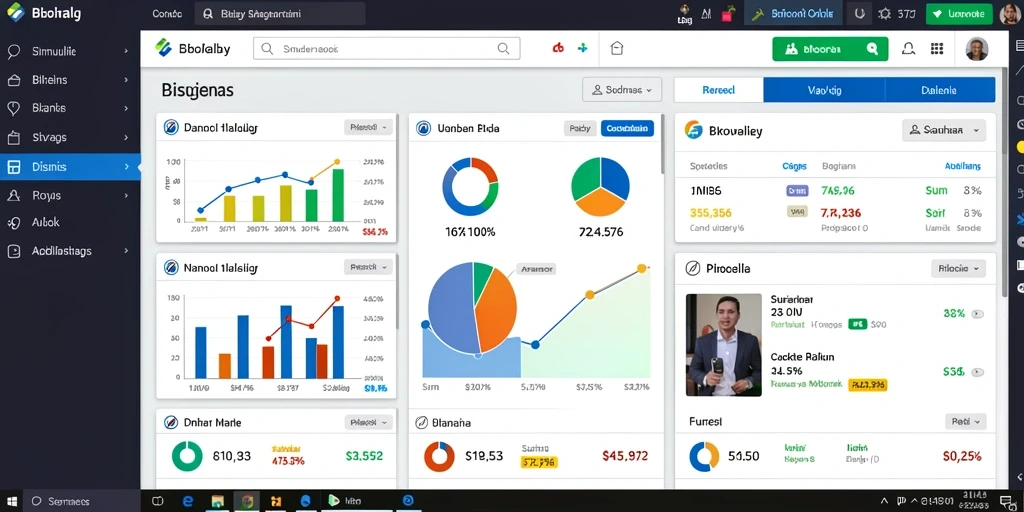Open the apps grid icon
This screenshot has width=1024, height=512.
(936, 49)
